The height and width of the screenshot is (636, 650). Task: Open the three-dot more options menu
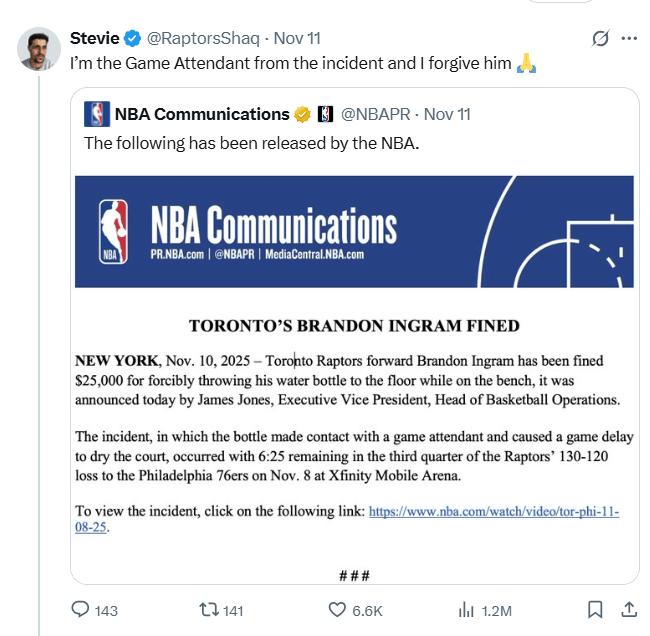click(629, 39)
